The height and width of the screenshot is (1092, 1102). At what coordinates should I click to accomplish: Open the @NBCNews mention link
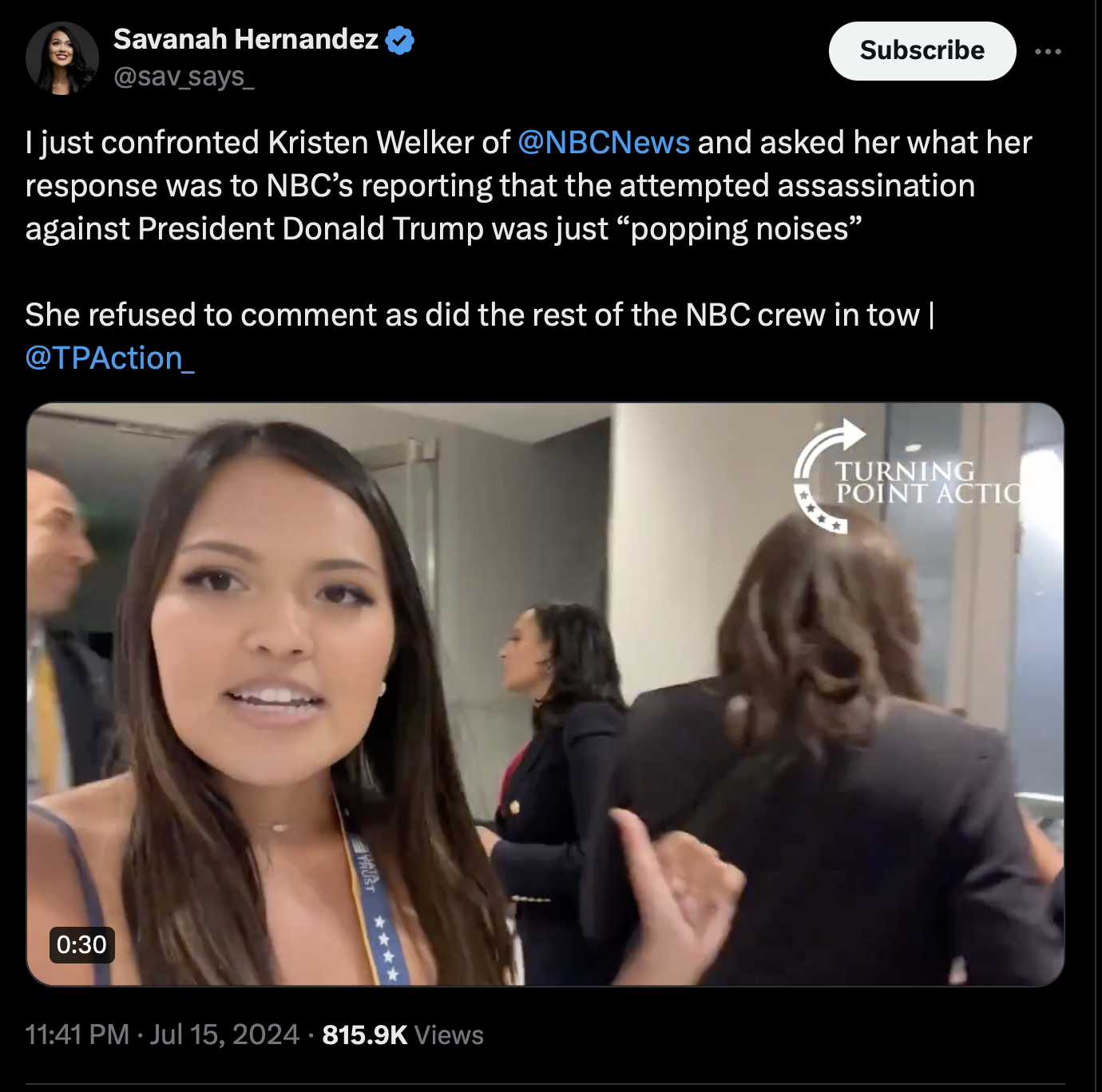coord(604,142)
